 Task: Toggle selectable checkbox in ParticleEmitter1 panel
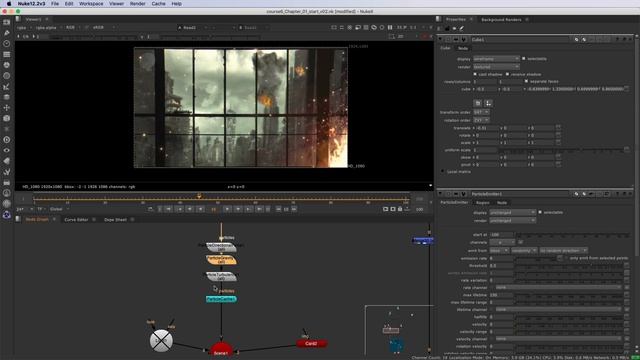pyautogui.click(x=540, y=212)
